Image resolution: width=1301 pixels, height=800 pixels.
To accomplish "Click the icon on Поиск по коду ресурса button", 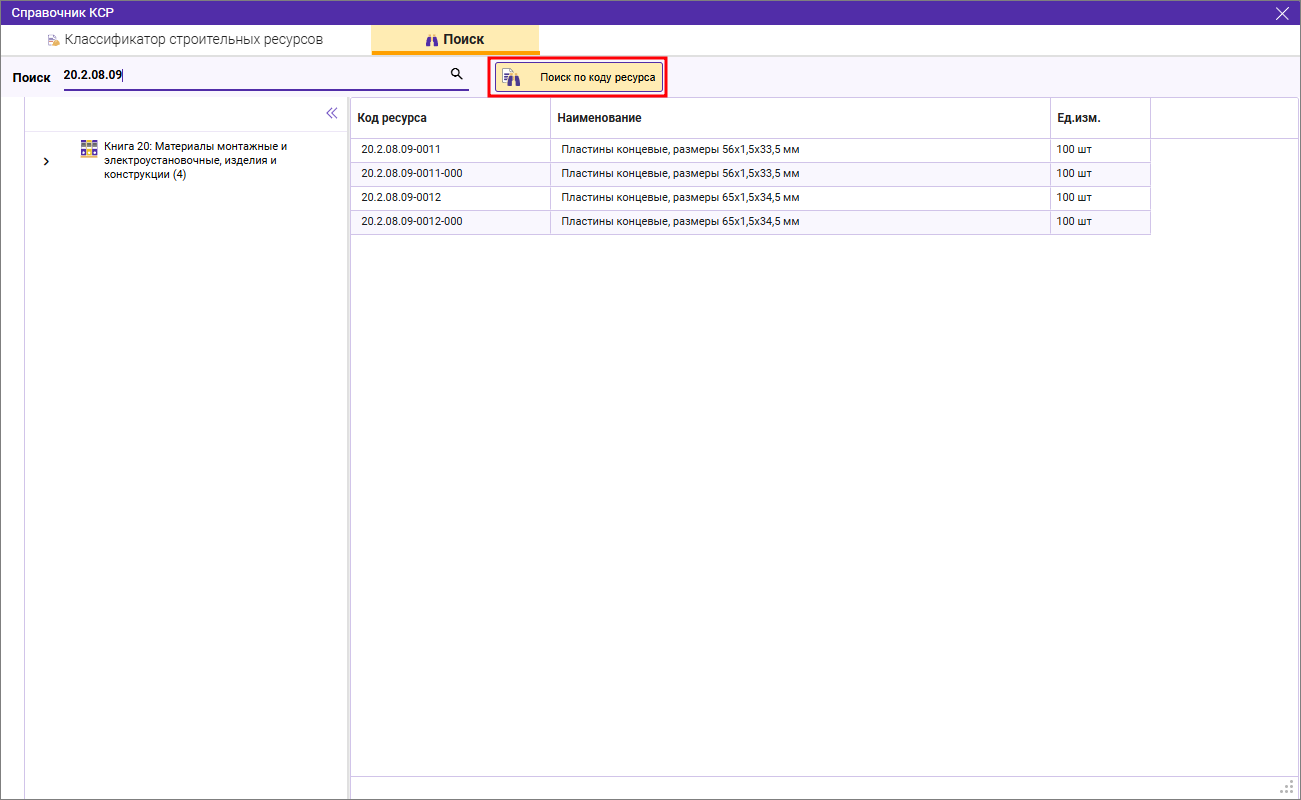I will (511, 78).
